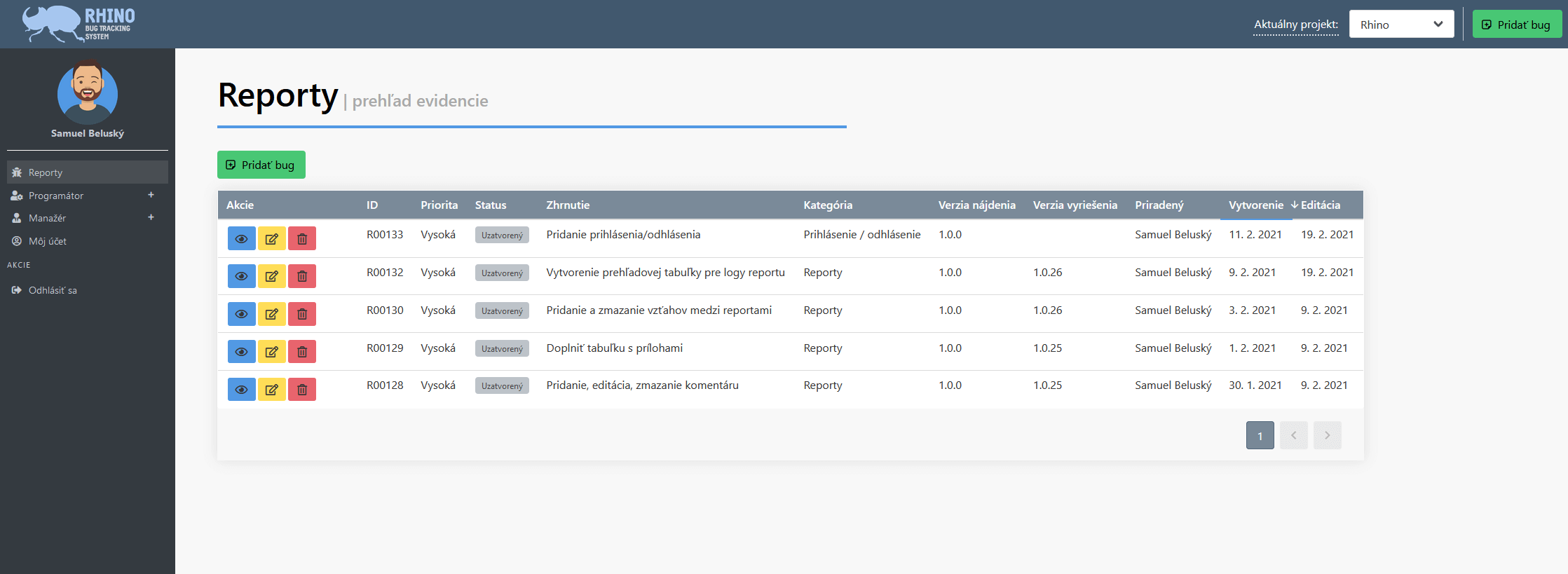View report R00132 with the eye icon
The height and width of the screenshot is (574, 1568).
point(241,276)
